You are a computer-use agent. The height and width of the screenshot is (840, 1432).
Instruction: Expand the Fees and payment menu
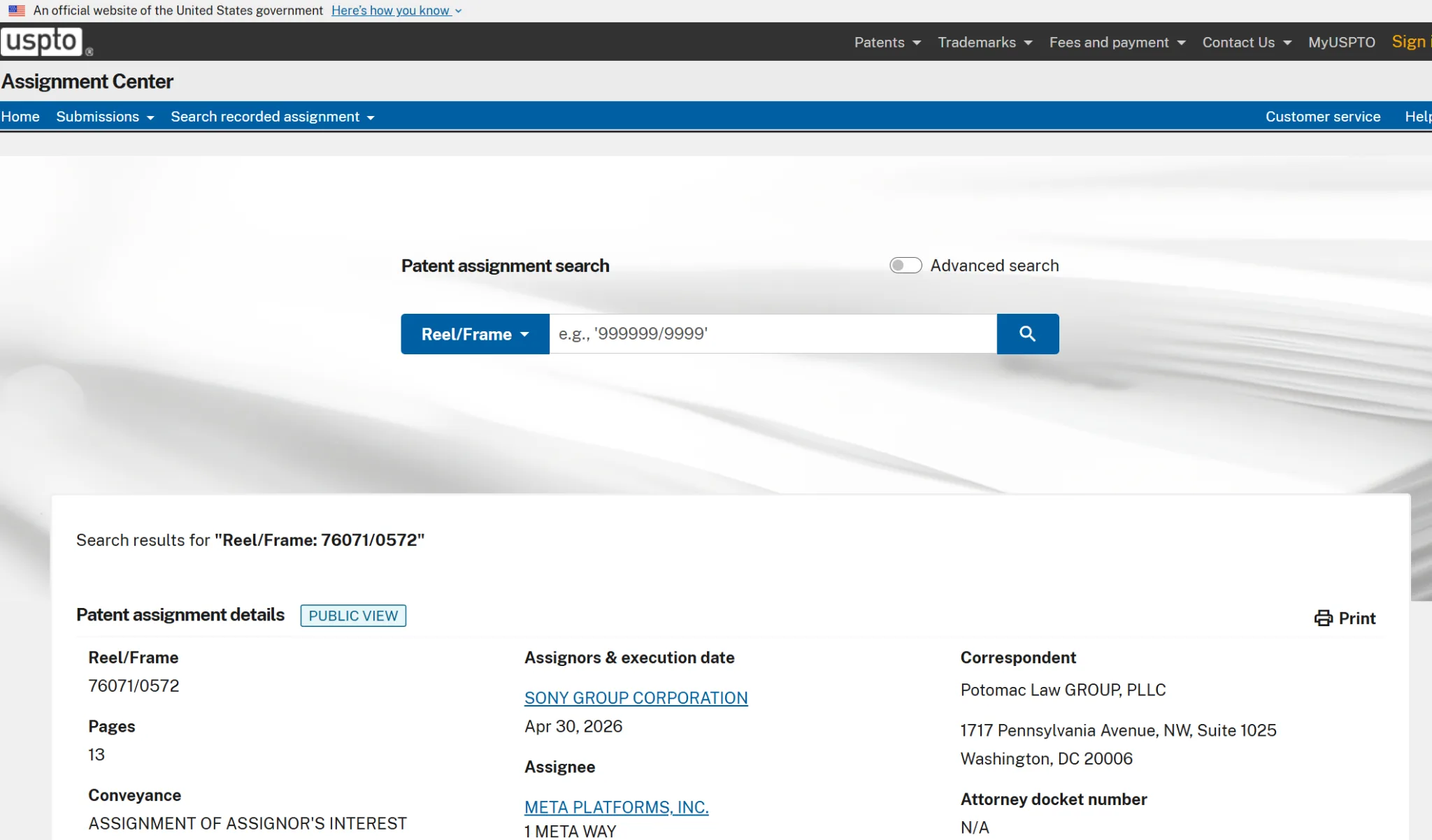tap(1117, 42)
